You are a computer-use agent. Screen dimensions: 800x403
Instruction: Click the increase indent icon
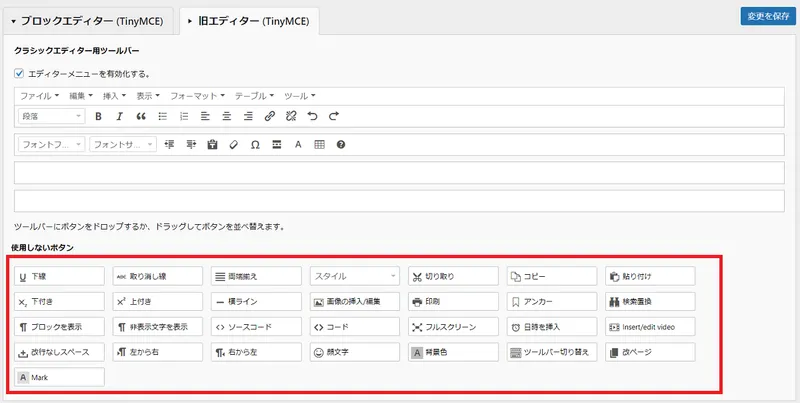click(191, 145)
